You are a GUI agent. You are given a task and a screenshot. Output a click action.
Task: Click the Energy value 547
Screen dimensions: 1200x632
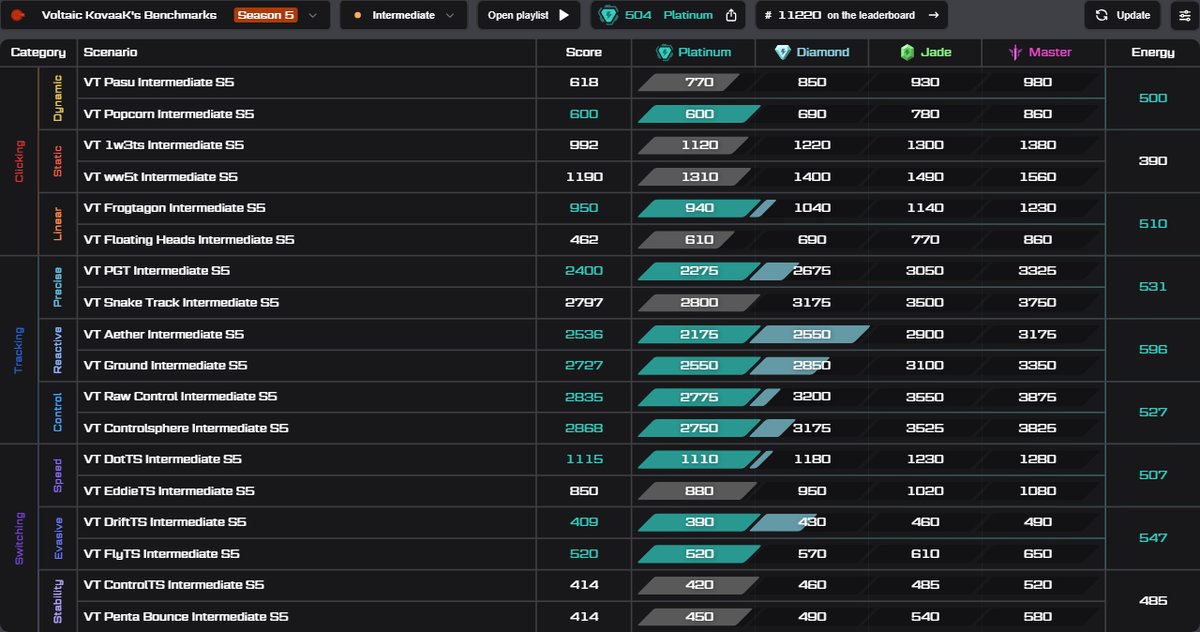pyautogui.click(x=1153, y=538)
